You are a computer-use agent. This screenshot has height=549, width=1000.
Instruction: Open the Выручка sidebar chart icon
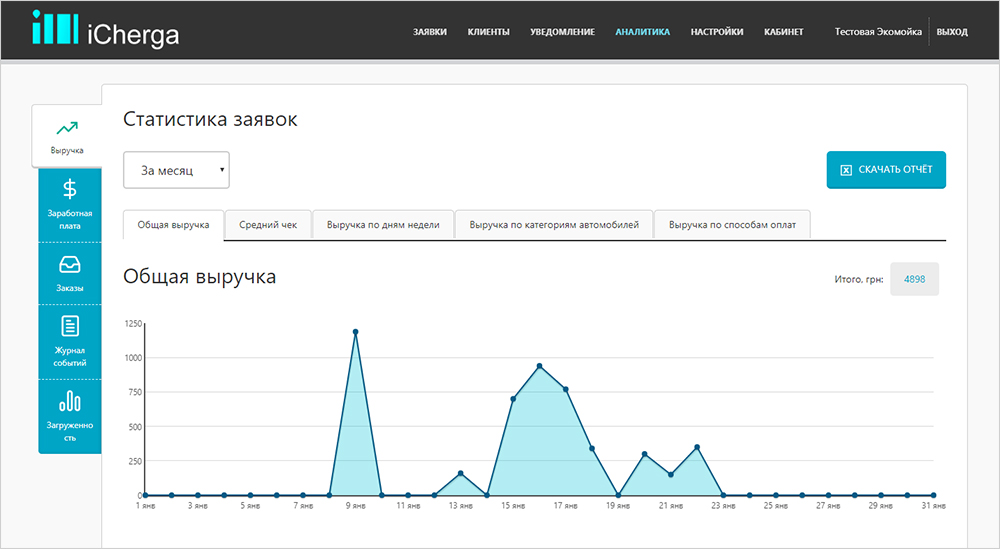68,128
